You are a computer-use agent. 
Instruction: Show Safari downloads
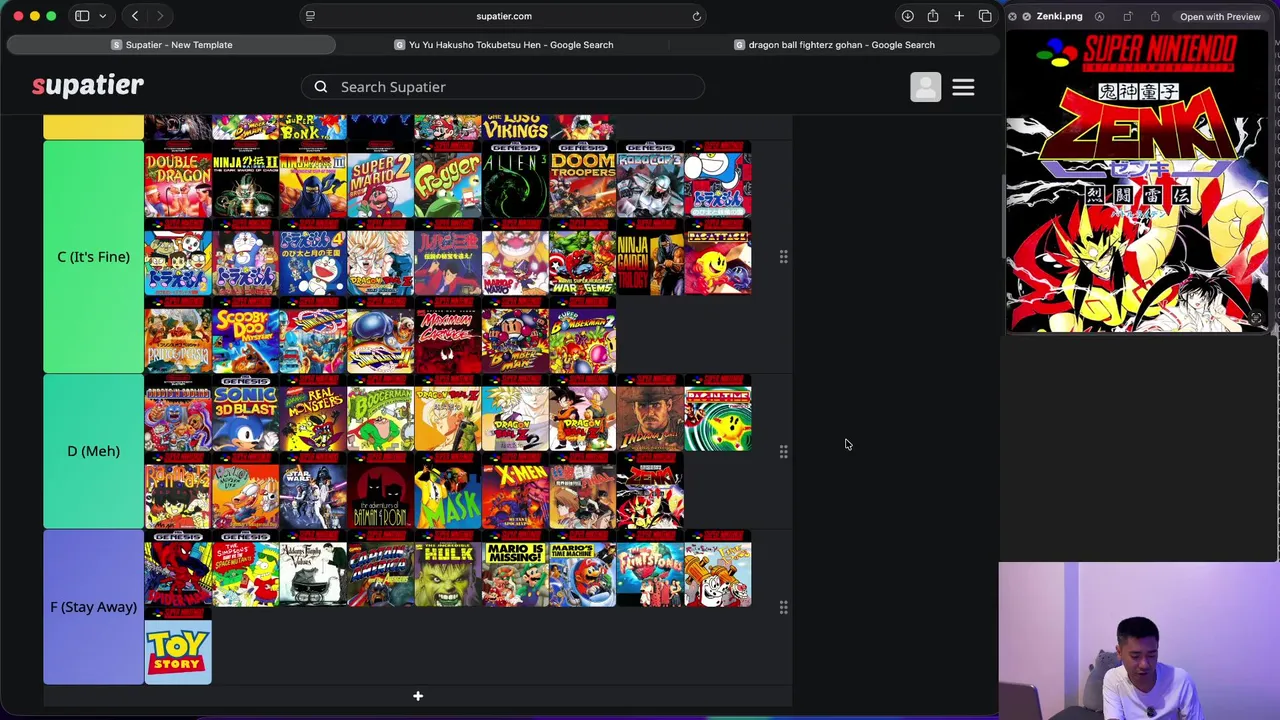907,16
